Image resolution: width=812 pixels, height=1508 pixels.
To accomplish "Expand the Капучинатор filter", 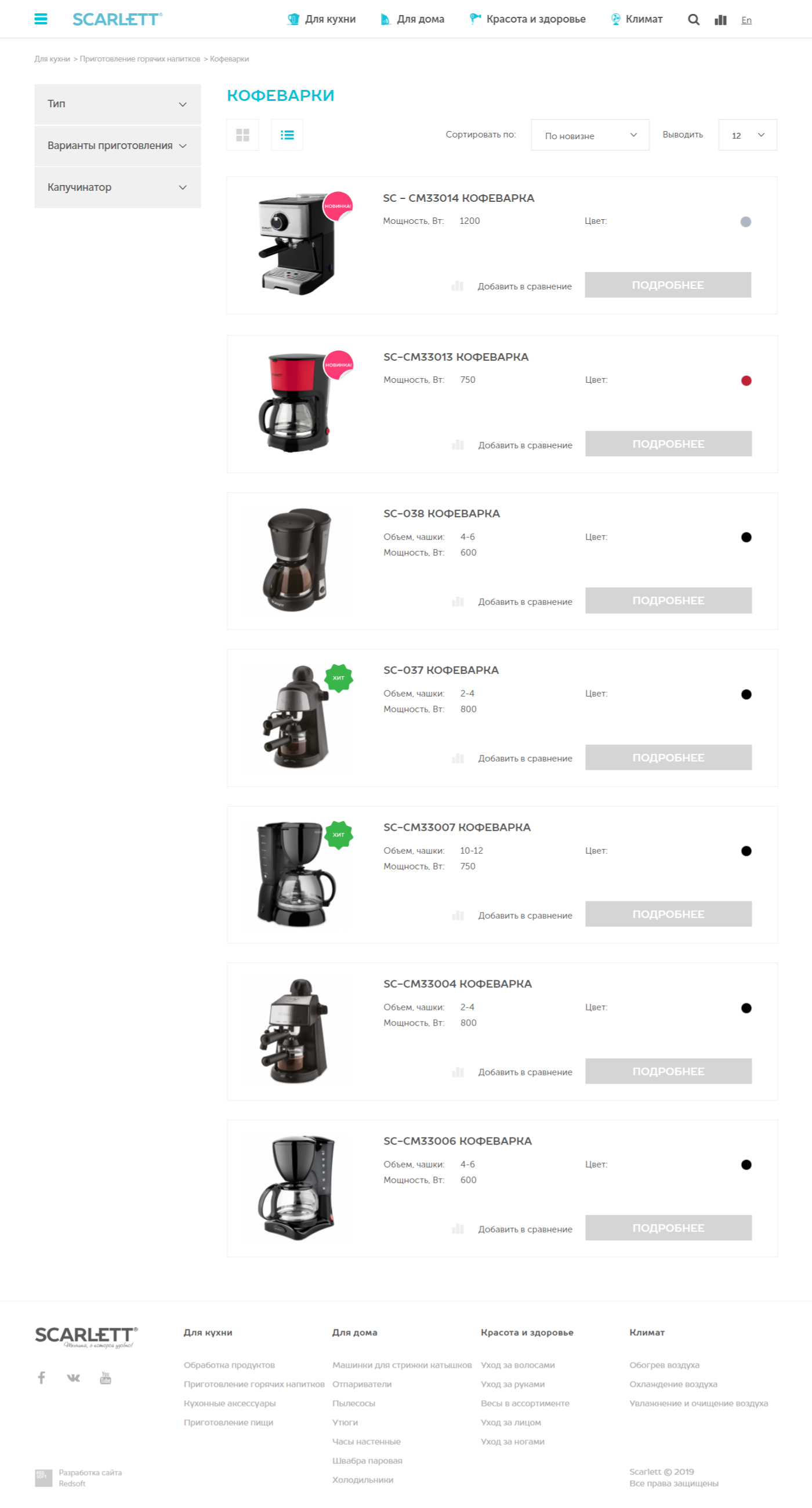I will pyautogui.click(x=118, y=187).
